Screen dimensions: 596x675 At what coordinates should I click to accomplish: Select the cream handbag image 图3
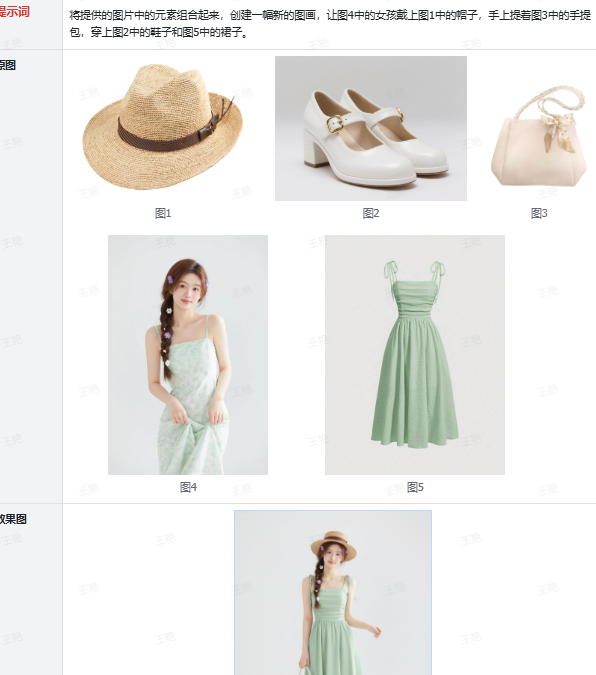click(539, 135)
